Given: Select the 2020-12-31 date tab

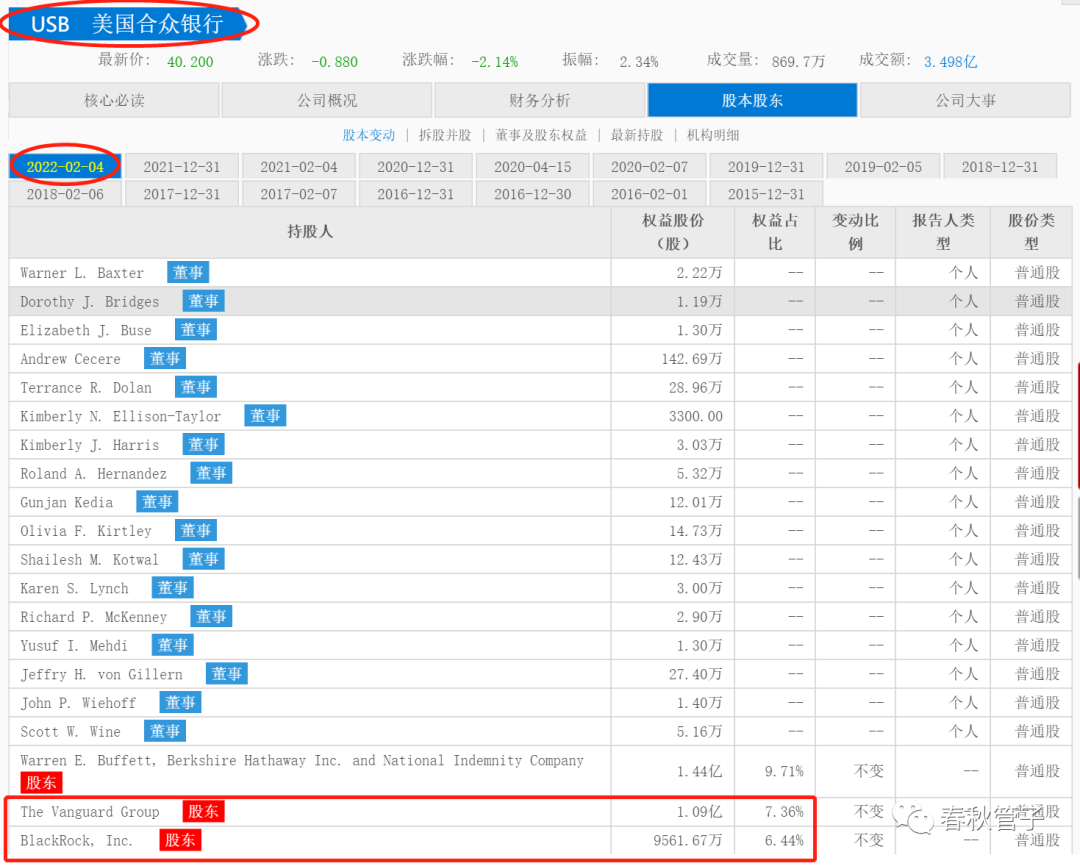Looking at the screenshot, I should [x=415, y=167].
